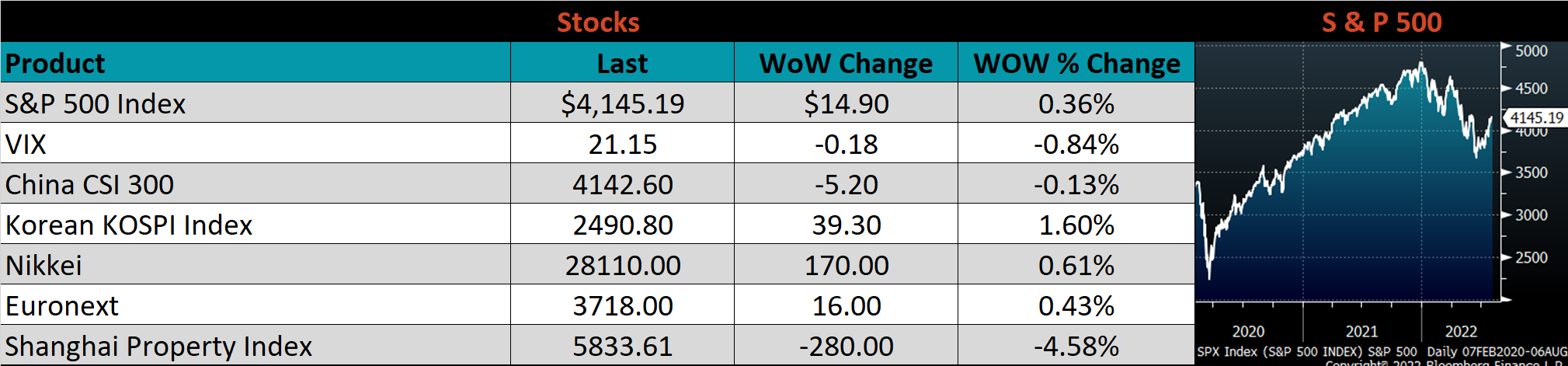
Task: Click the 4145.19 price marker on chart
Action: (1536, 118)
